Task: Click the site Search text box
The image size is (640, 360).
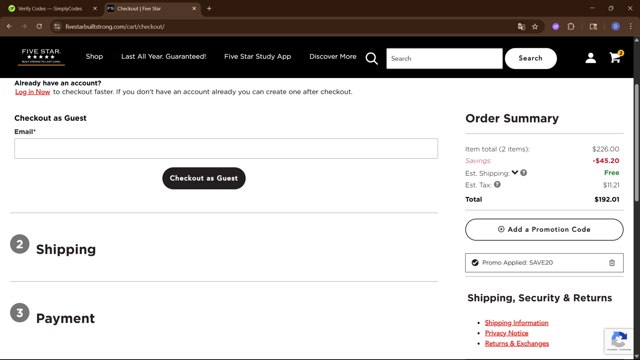Action: [444, 58]
